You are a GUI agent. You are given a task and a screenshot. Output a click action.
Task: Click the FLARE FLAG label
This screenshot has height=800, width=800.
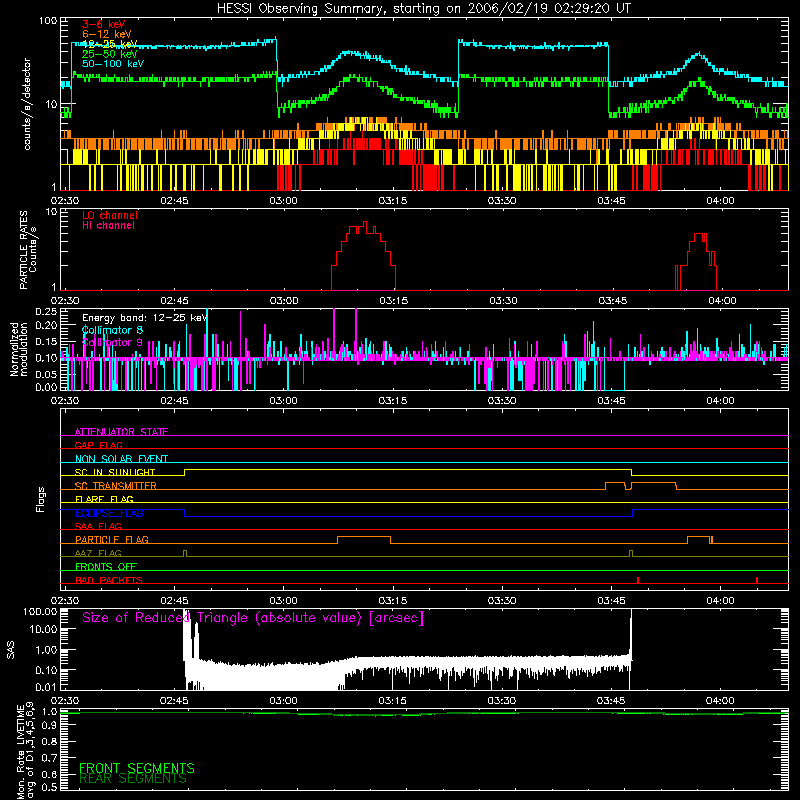point(104,499)
